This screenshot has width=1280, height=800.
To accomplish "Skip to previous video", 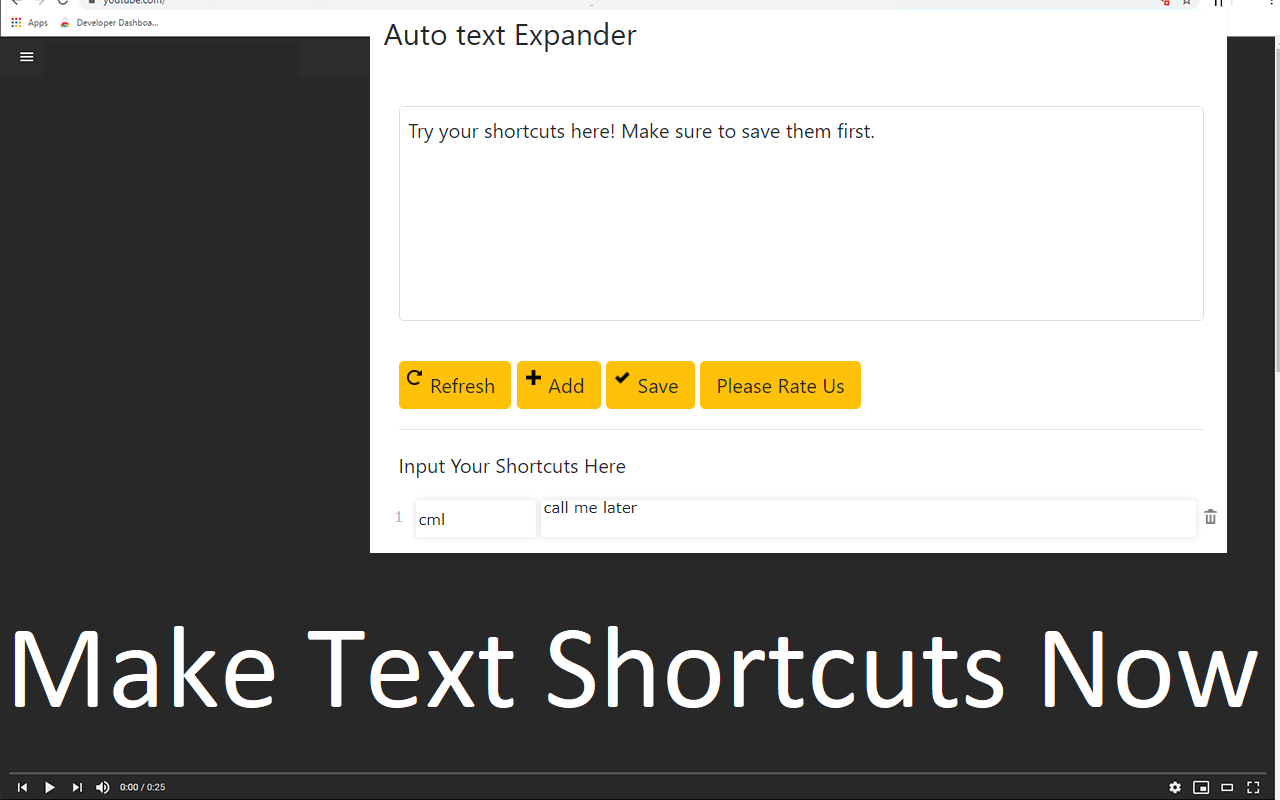I will 22,787.
